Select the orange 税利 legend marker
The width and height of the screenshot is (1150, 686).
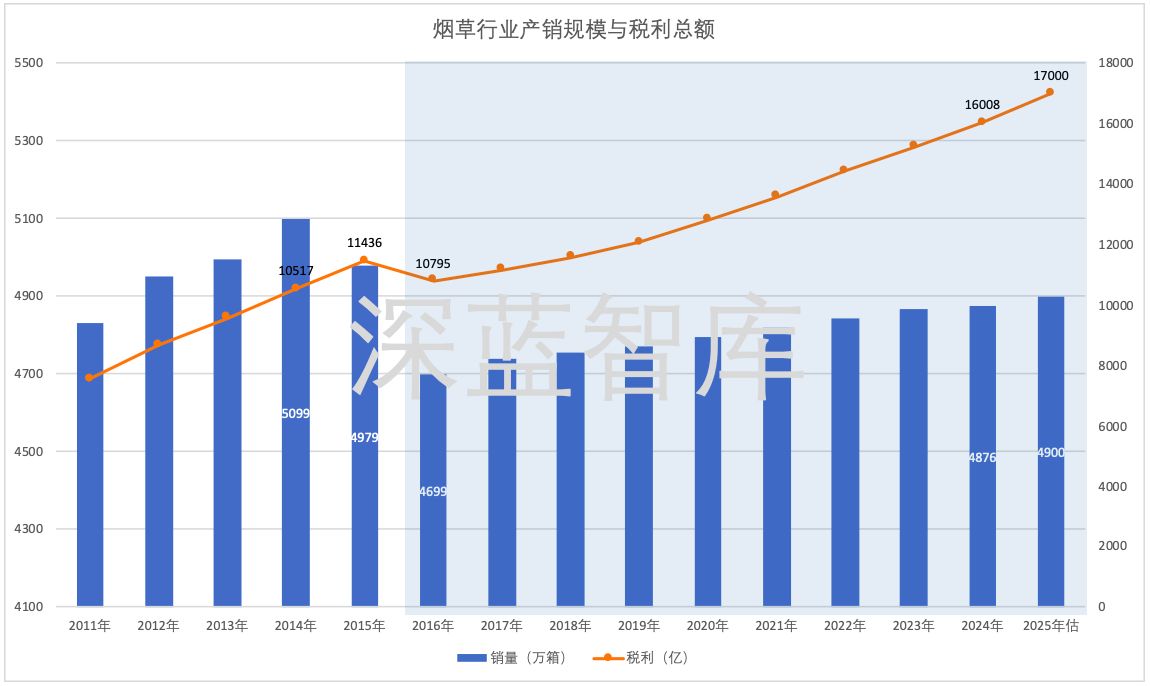click(608, 658)
